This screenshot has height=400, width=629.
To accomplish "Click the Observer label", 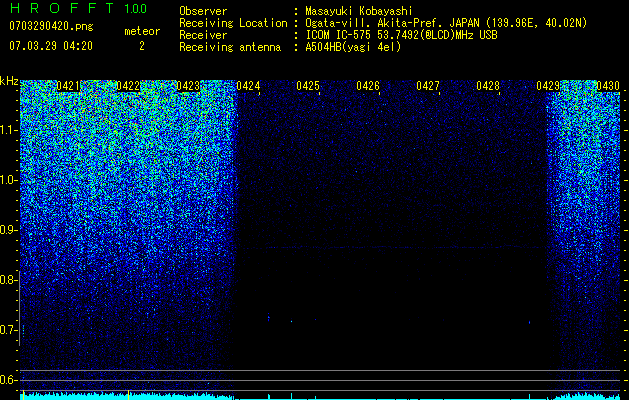I will pos(203,11).
